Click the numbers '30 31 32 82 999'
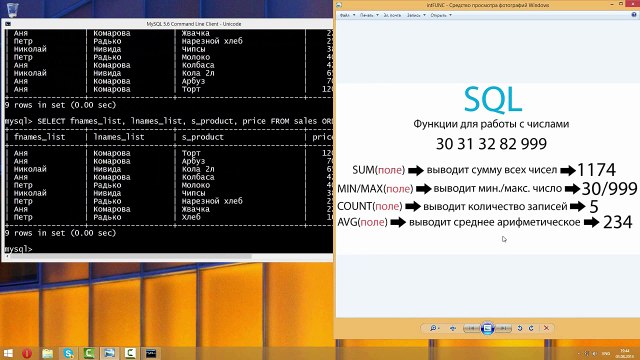The width and height of the screenshot is (640, 360). (x=491, y=144)
